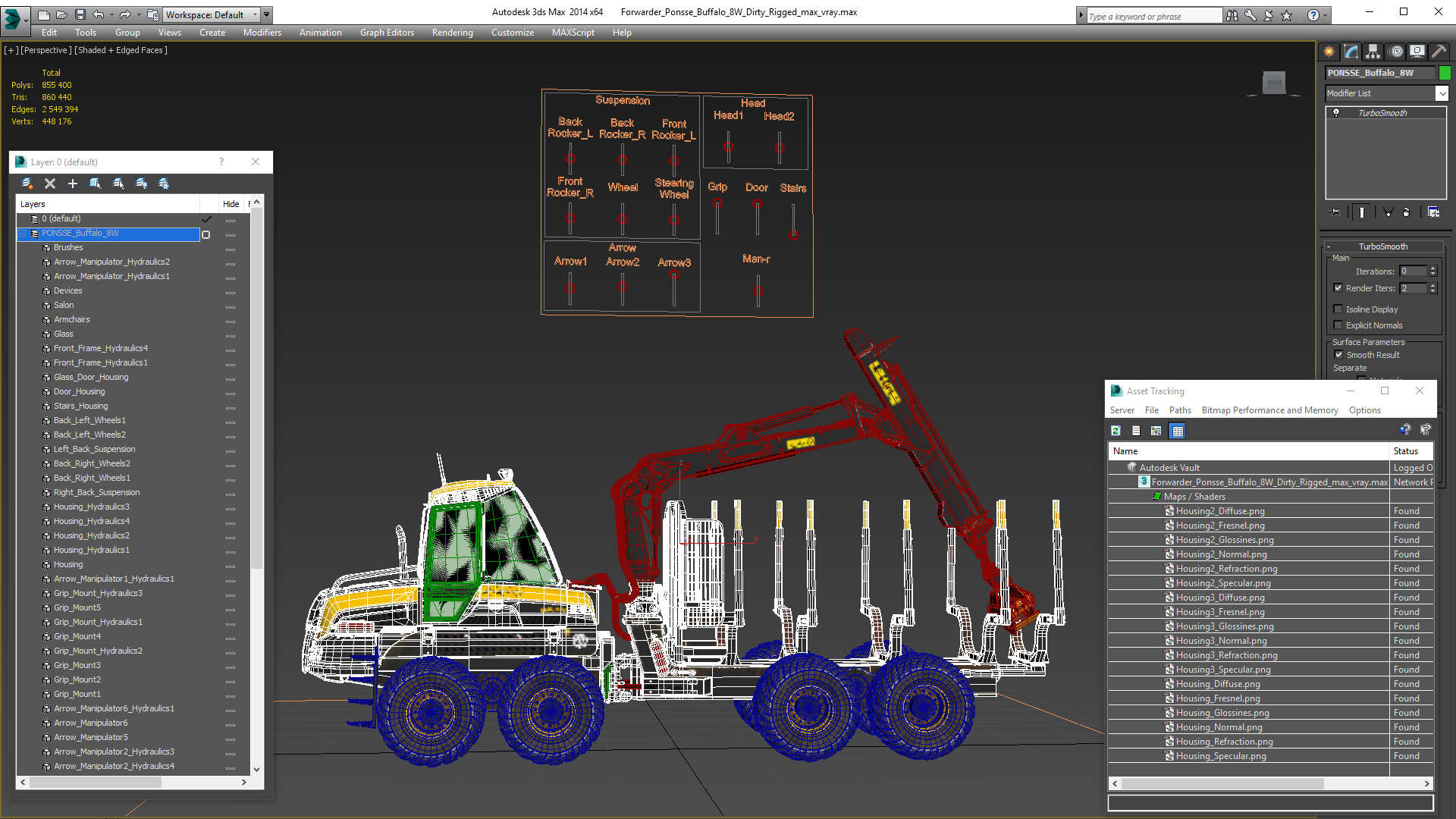
Task: Click Create New Layer plus icon
Action: pos(73,184)
